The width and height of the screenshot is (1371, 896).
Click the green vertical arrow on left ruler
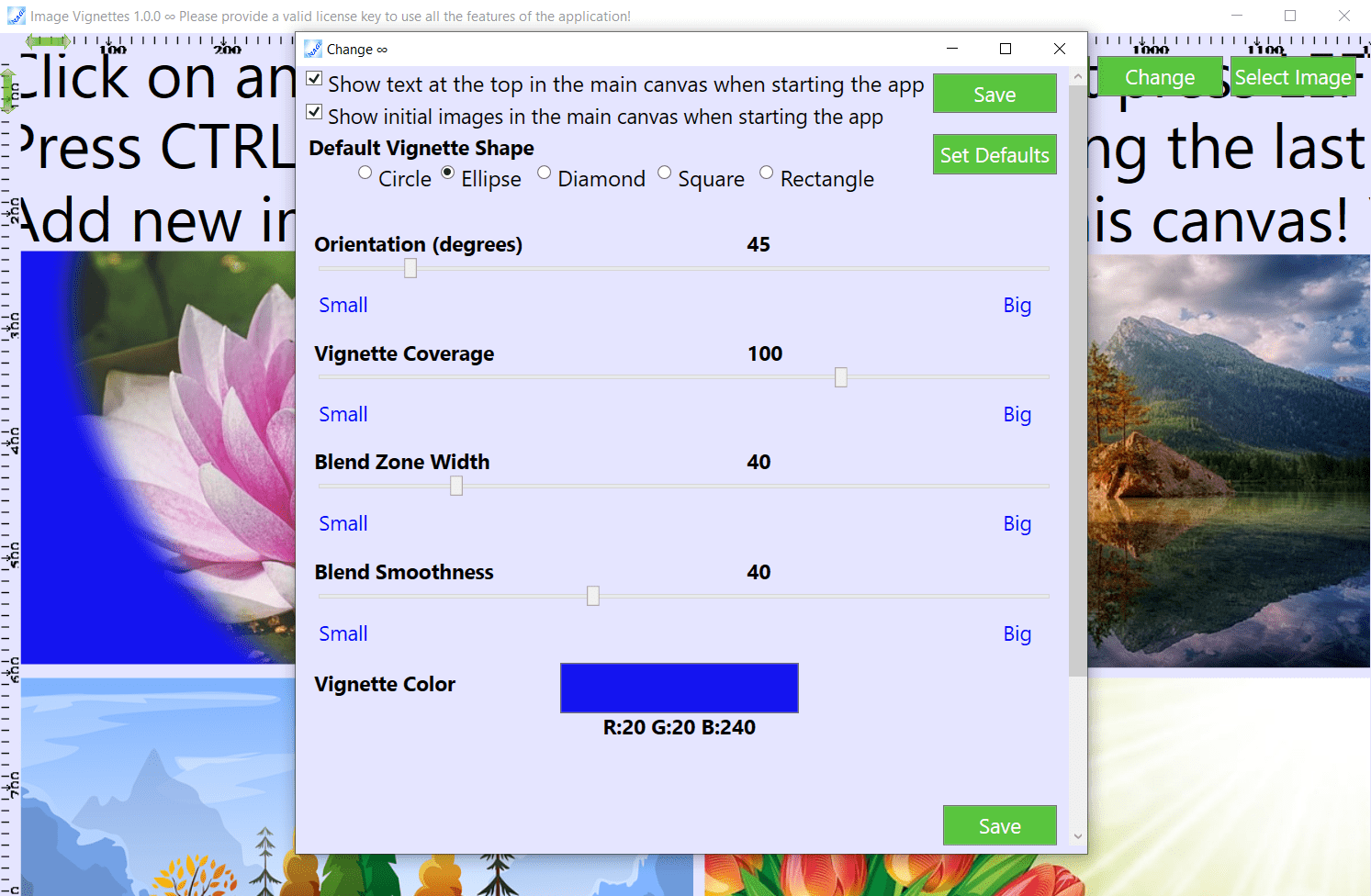pyautogui.click(x=8, y=90)
